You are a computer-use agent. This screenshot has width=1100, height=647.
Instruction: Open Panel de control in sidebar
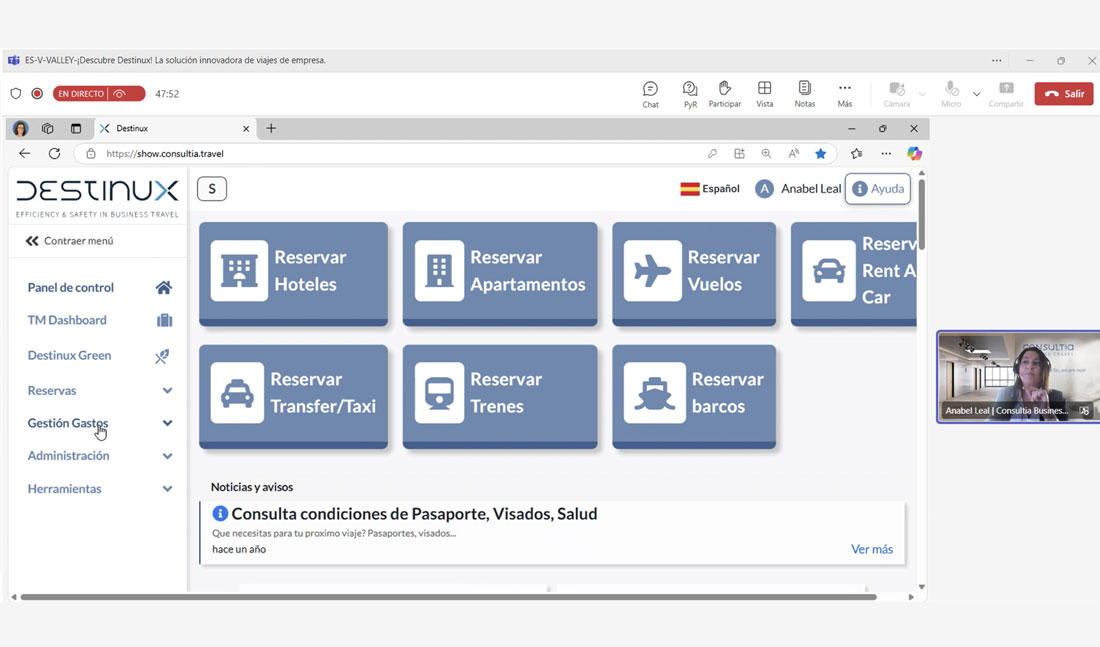[71, 288]
